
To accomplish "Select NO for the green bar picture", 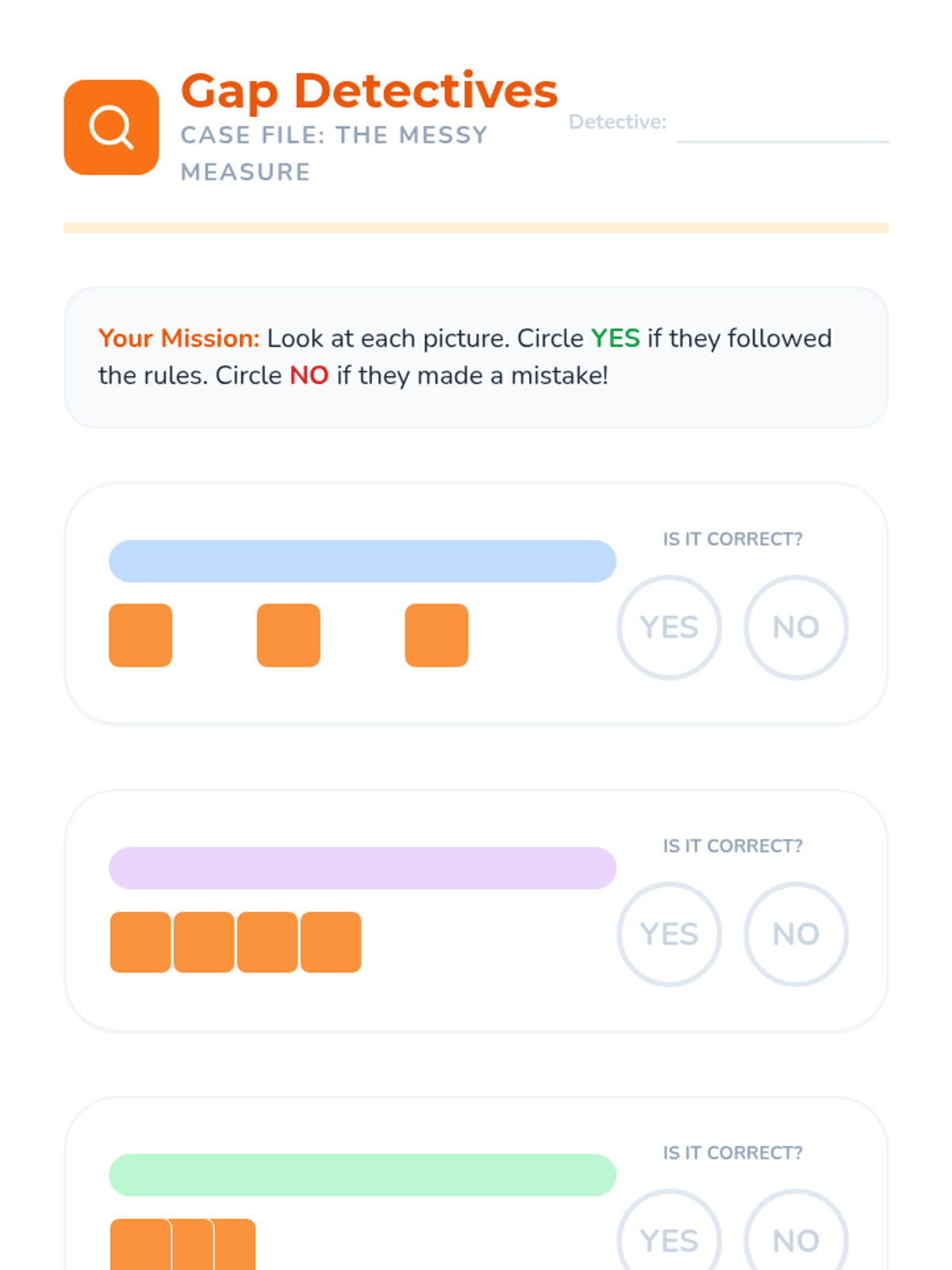I will pyautogui.click(x=796, y=1238).
